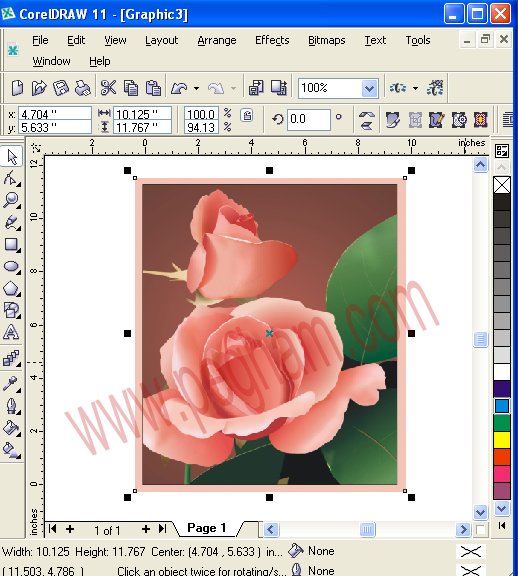Select the Interactive Blend tool
518x576 pixels.
pos(12,358)
